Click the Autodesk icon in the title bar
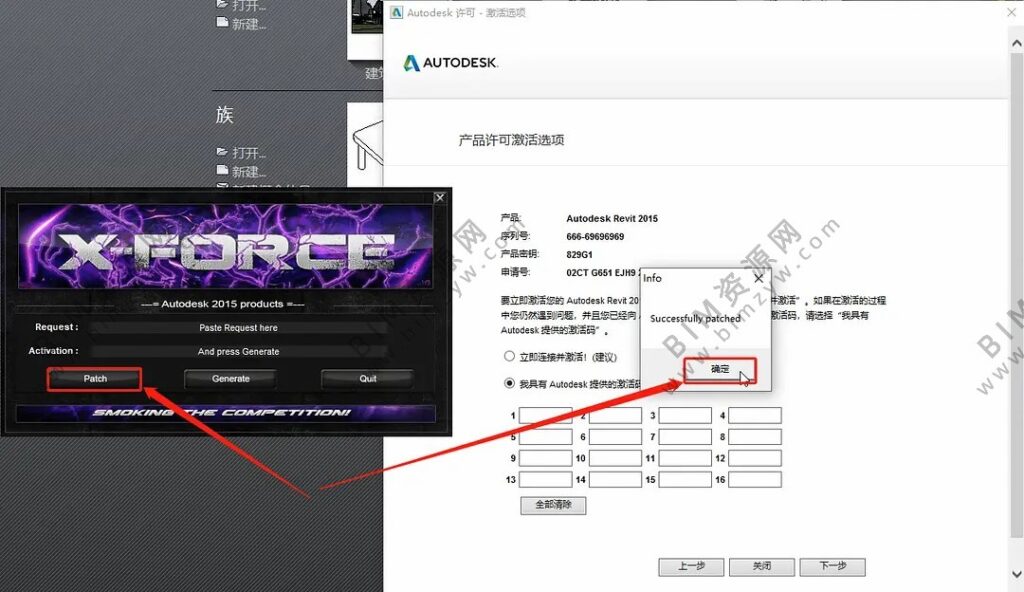This screenshot has width=1024, height=592. [396, 12]
